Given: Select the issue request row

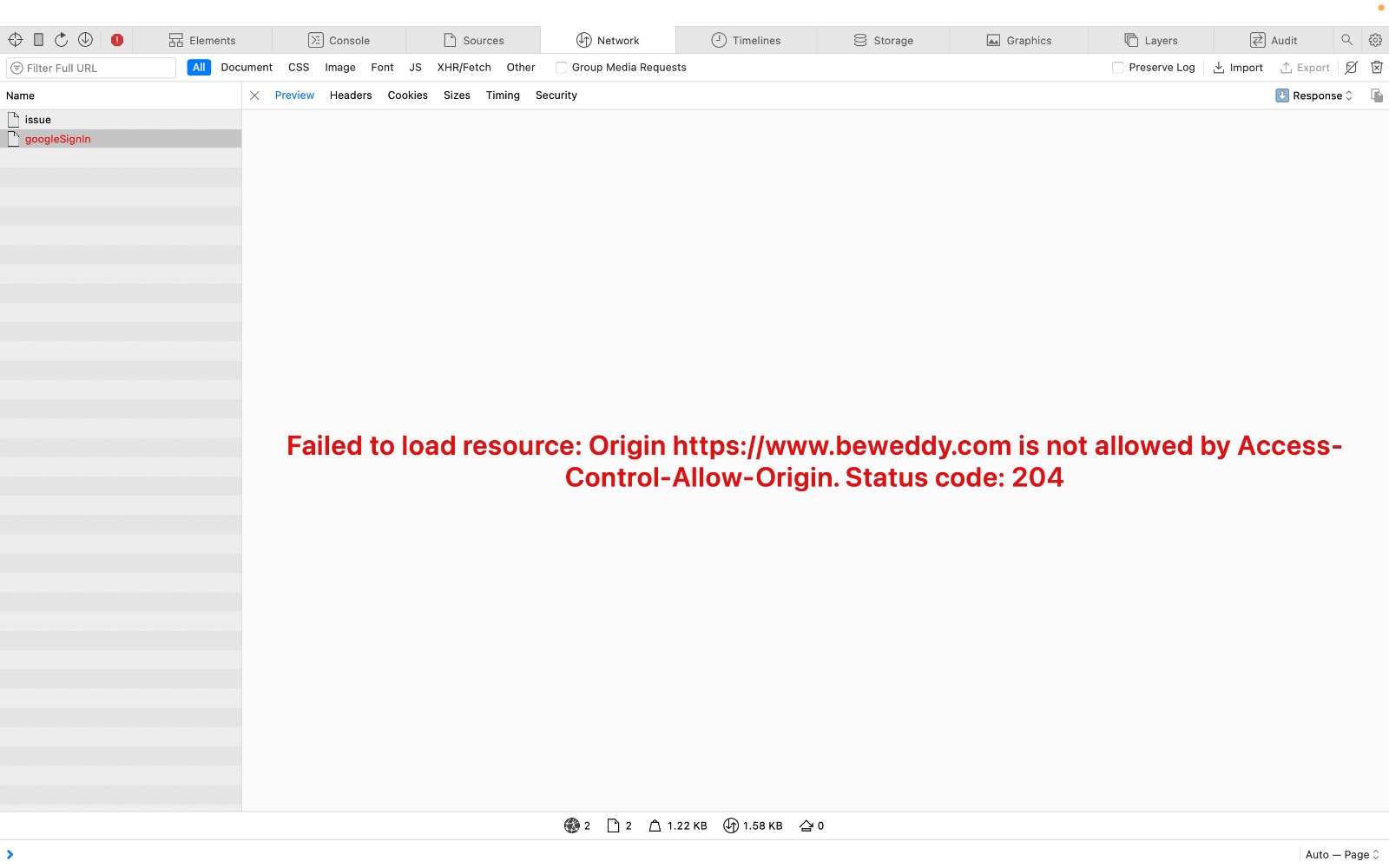Looking at the screenshot, I should (x=121, y=120).
